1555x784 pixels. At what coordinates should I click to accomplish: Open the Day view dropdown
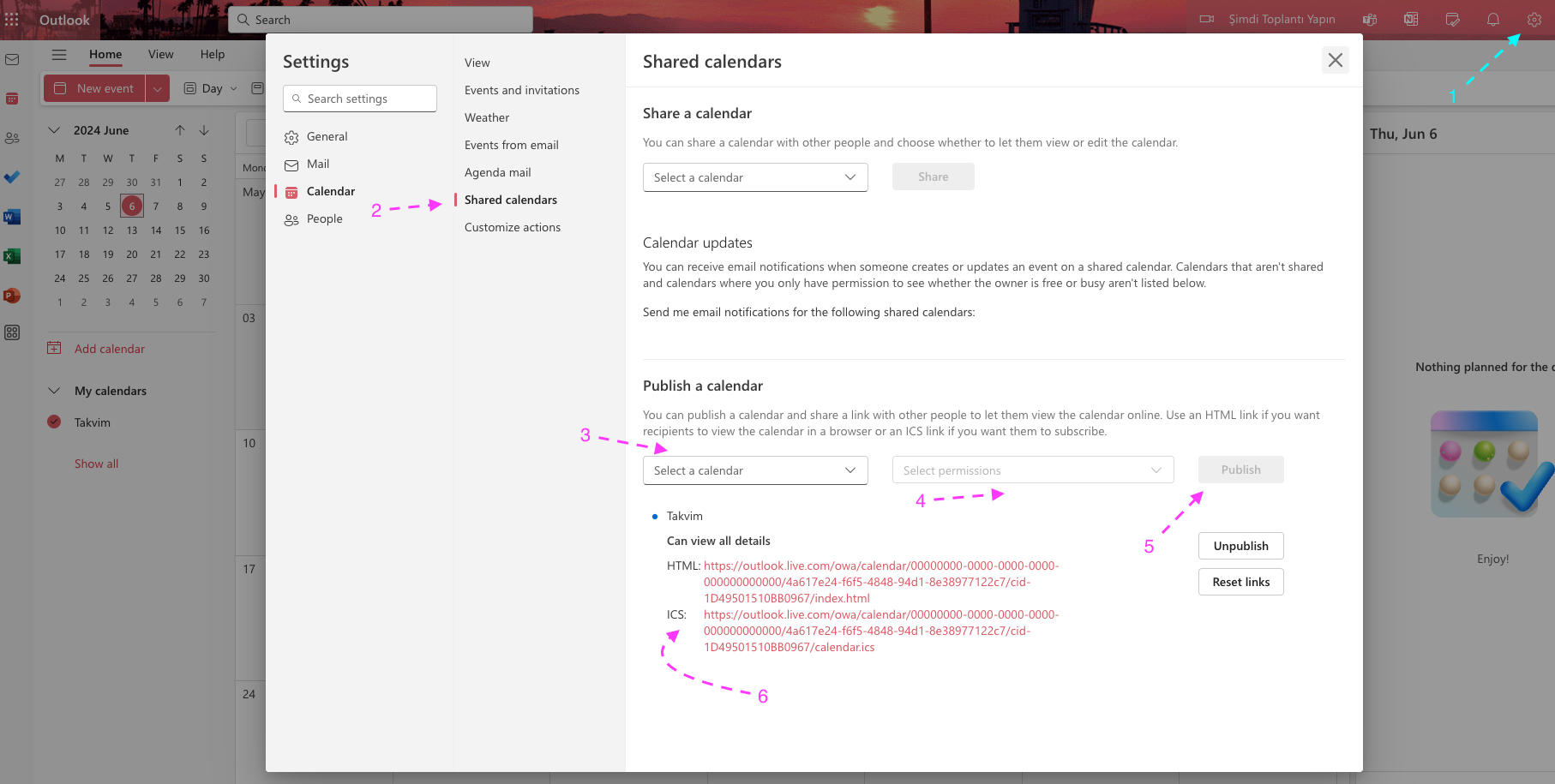coord(211,88)
